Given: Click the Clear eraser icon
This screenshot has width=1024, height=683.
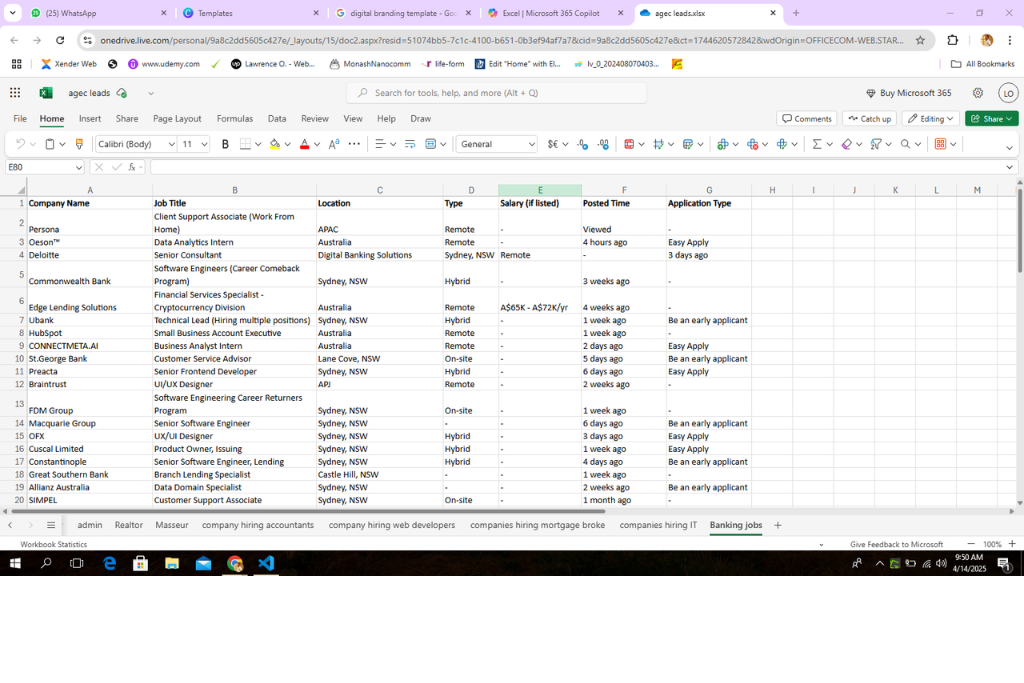Looking at the screenshot, I should tap(846, 144).
